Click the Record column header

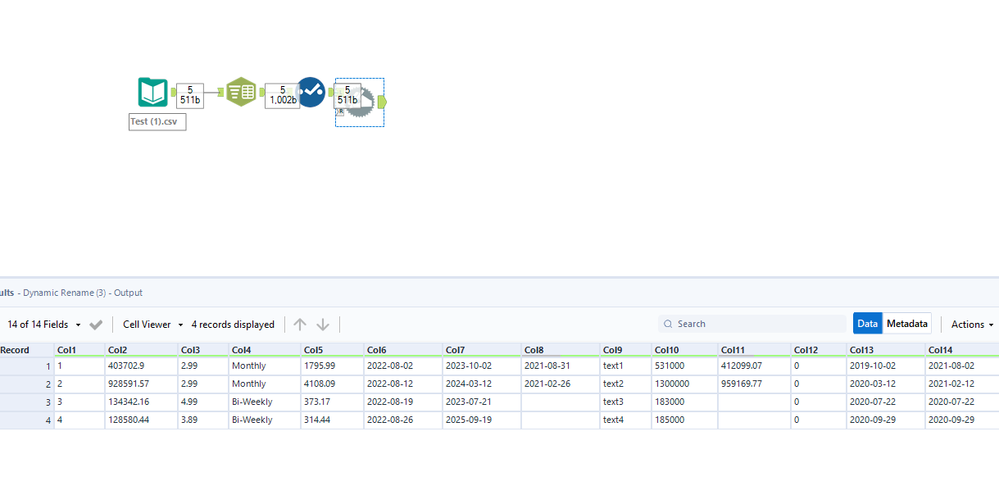point(27,350)
